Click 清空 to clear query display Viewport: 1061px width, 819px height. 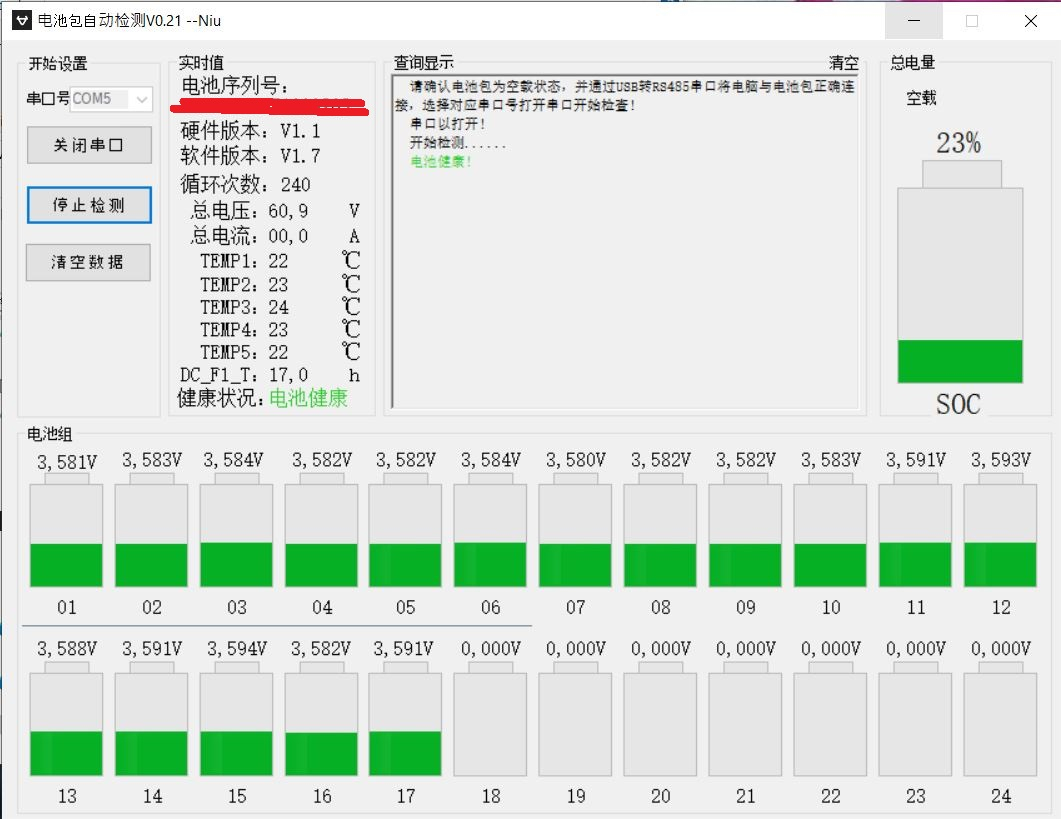tap(843, 63)
